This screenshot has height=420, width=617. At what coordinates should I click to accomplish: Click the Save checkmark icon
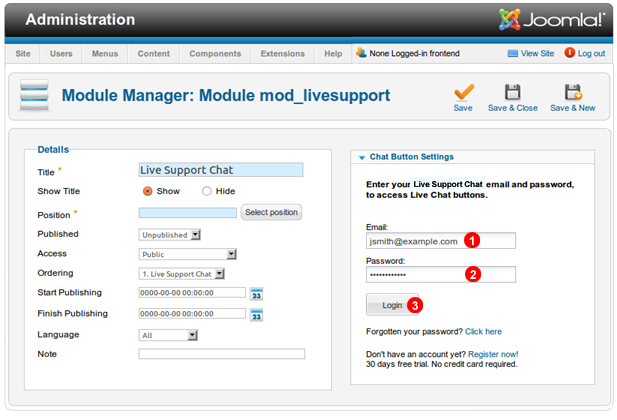464,92
